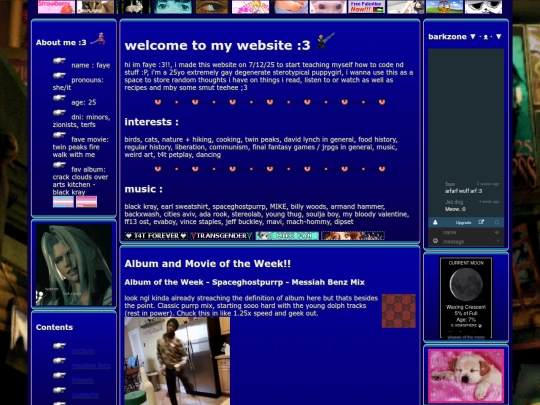Image resolution: width=540 pixels, height=405 pixels.
Task: Open the contacts link in Contents
Action: tap(85, 395)
